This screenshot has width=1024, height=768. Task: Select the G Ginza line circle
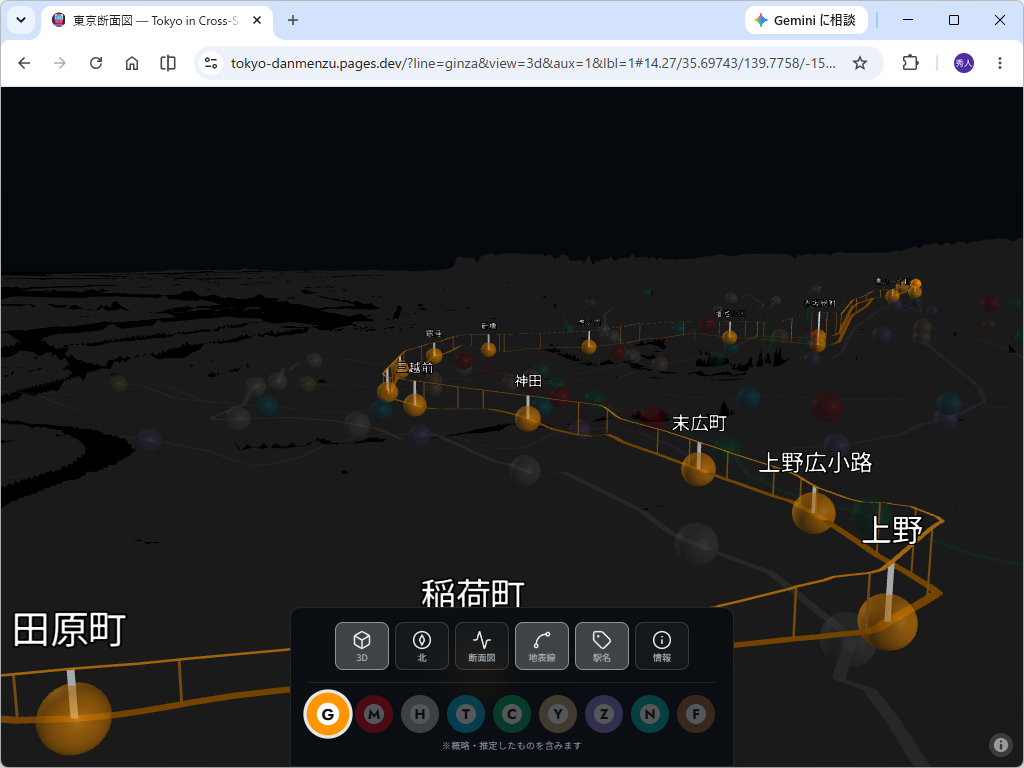[x=328, y=714]
